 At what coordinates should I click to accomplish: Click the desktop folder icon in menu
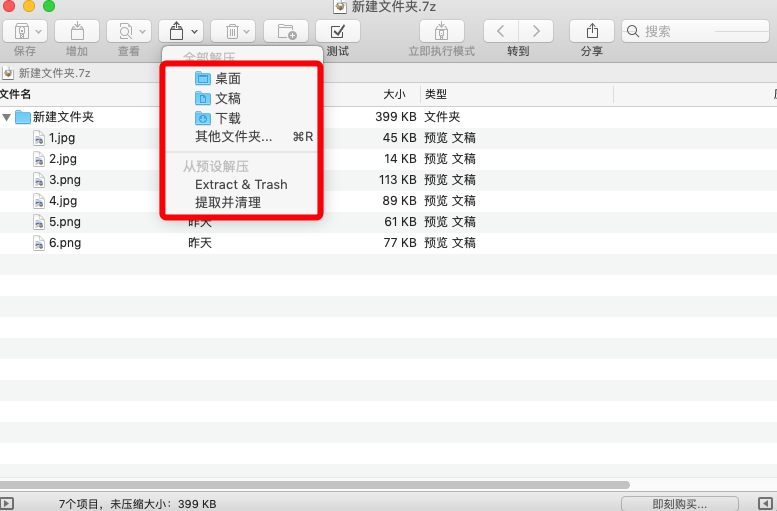point(203,78)
